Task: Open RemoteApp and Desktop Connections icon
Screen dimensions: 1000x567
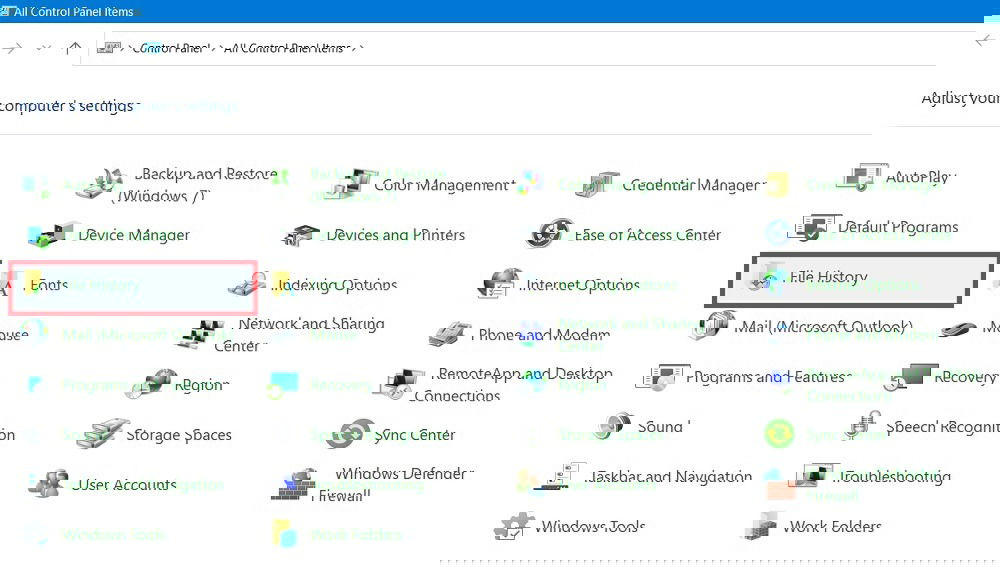Action: point(400,385)
